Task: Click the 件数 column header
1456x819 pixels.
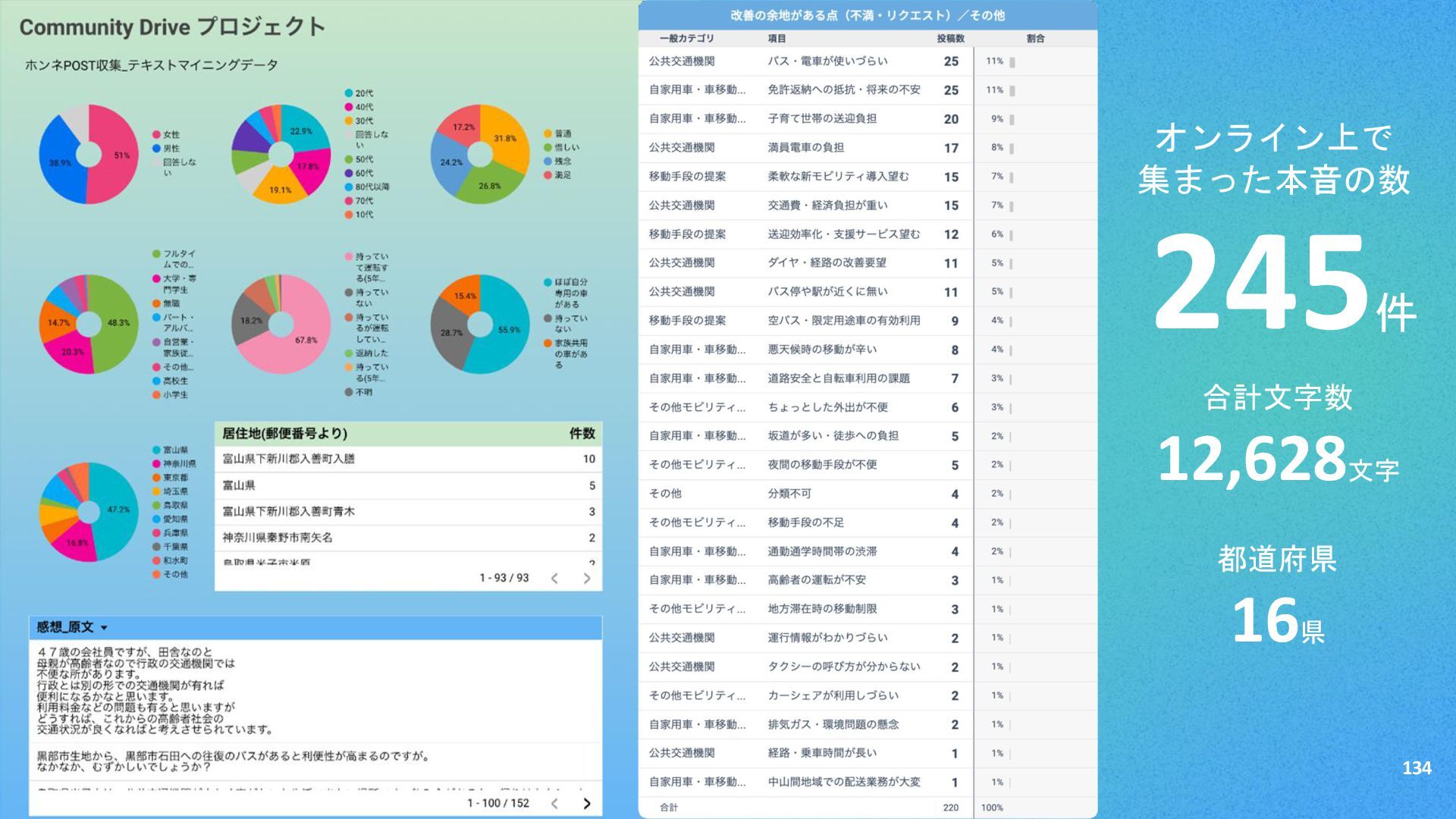Action: pos(582,434)
